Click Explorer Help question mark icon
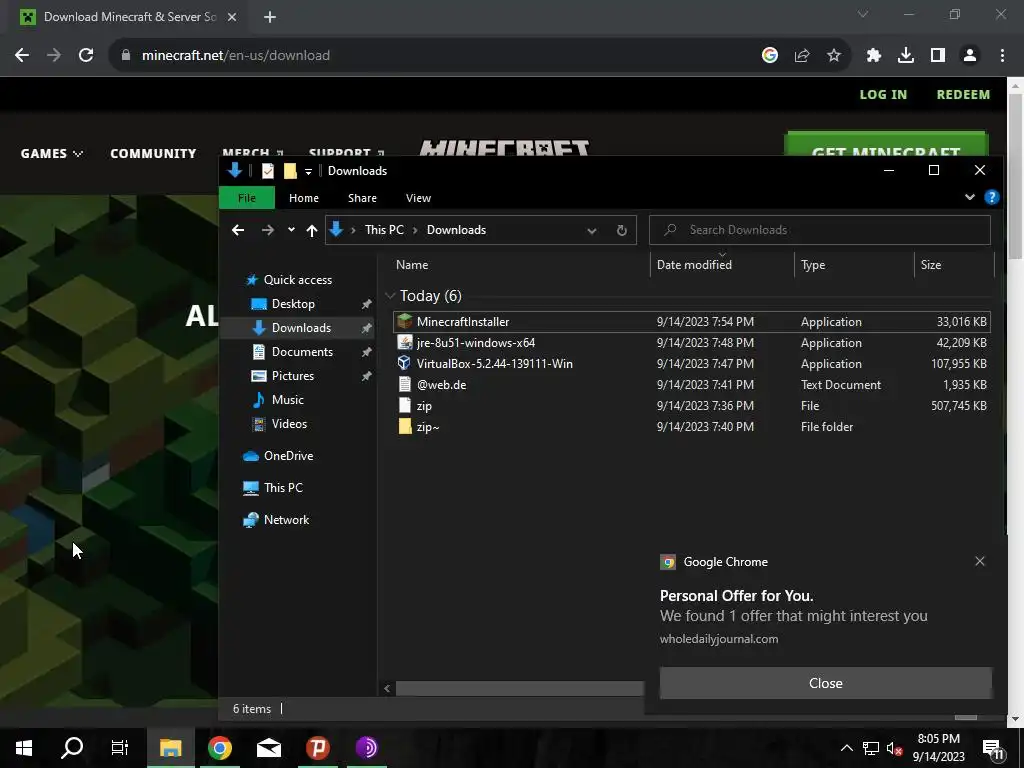This screenshot has height=768, width=1024. [991, 197]
